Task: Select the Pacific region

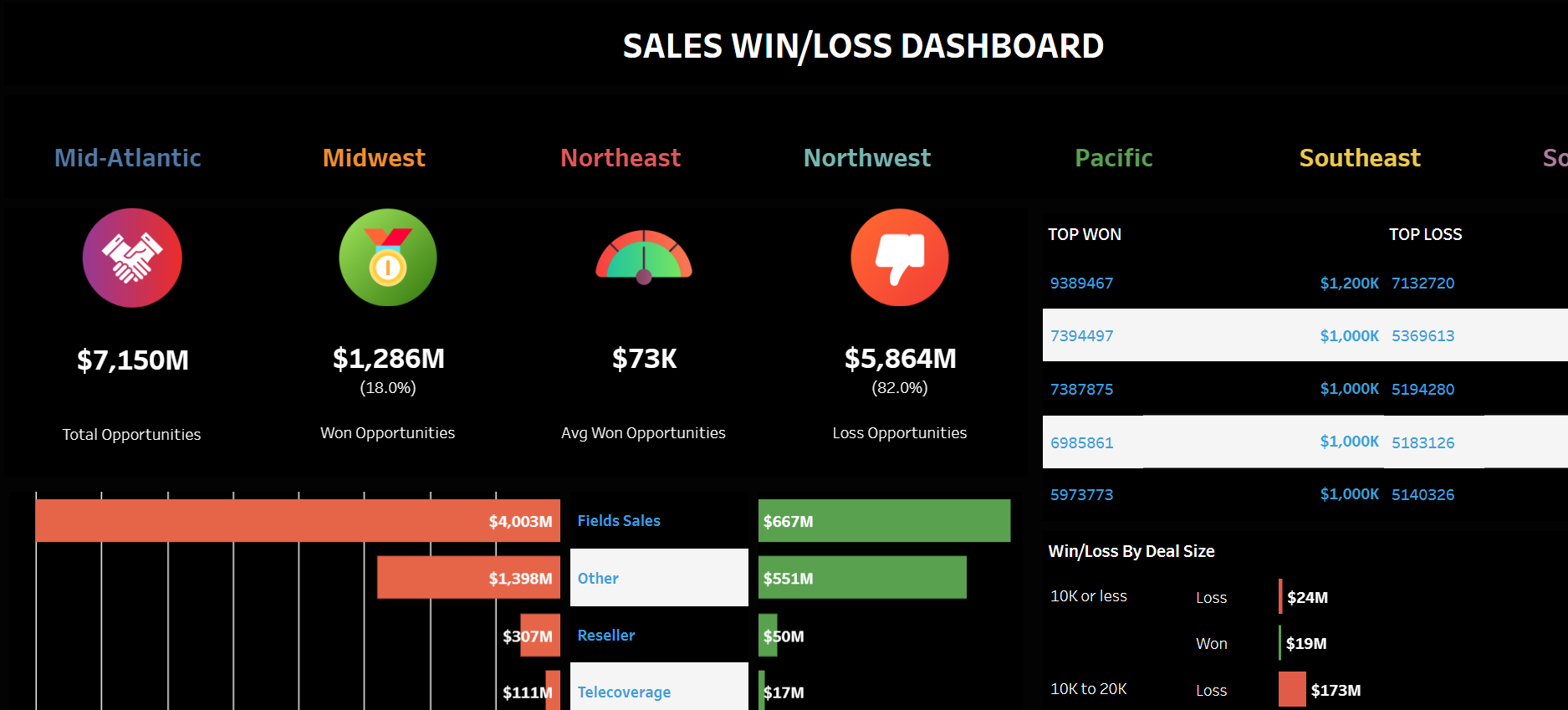Action: point(1114,158)
